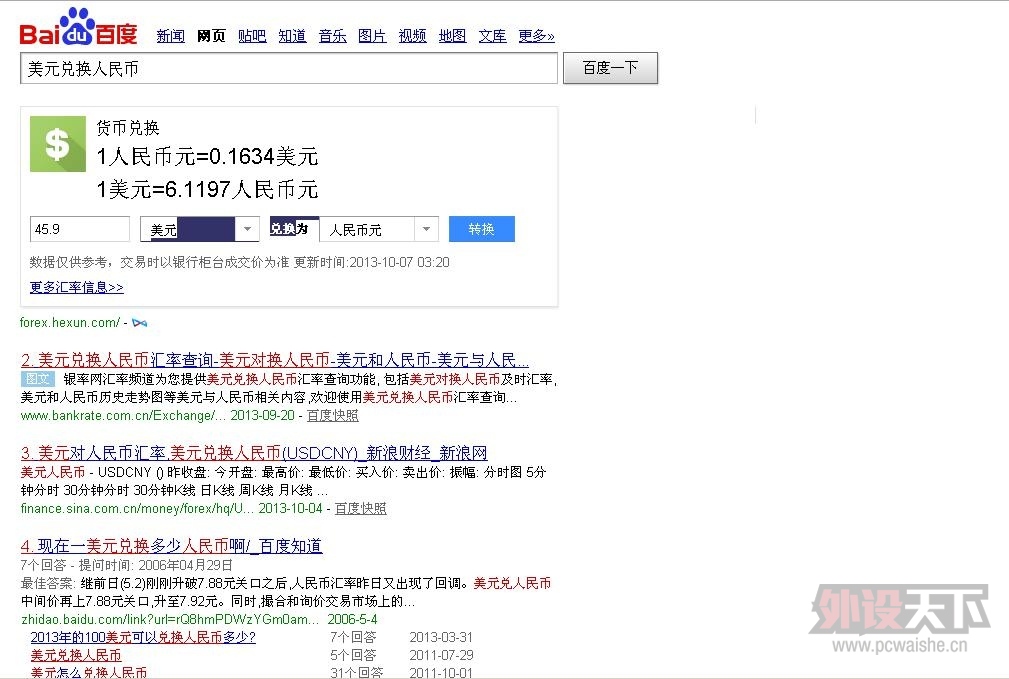Click the 1美元=6.1197人民币元 rate text
This screenshot has width=1009, height=679.
(207, 189)
